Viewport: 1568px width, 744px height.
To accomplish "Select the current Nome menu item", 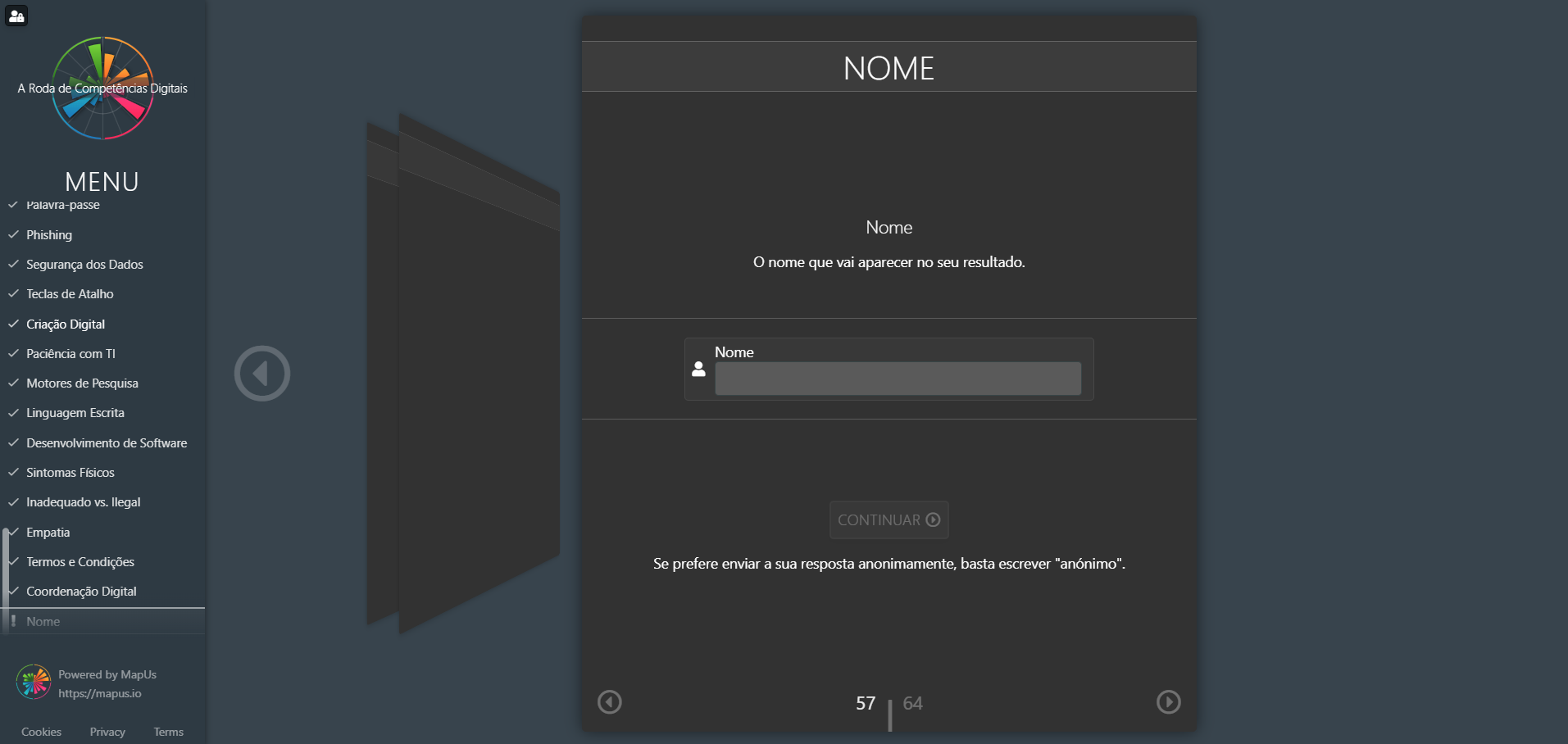I will [102, 622].
